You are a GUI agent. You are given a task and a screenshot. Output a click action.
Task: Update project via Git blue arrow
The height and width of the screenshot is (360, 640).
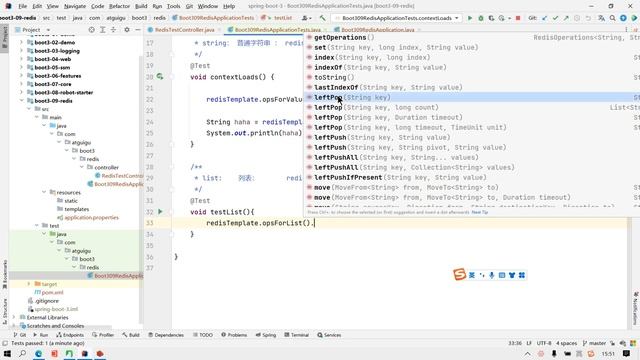544,18
